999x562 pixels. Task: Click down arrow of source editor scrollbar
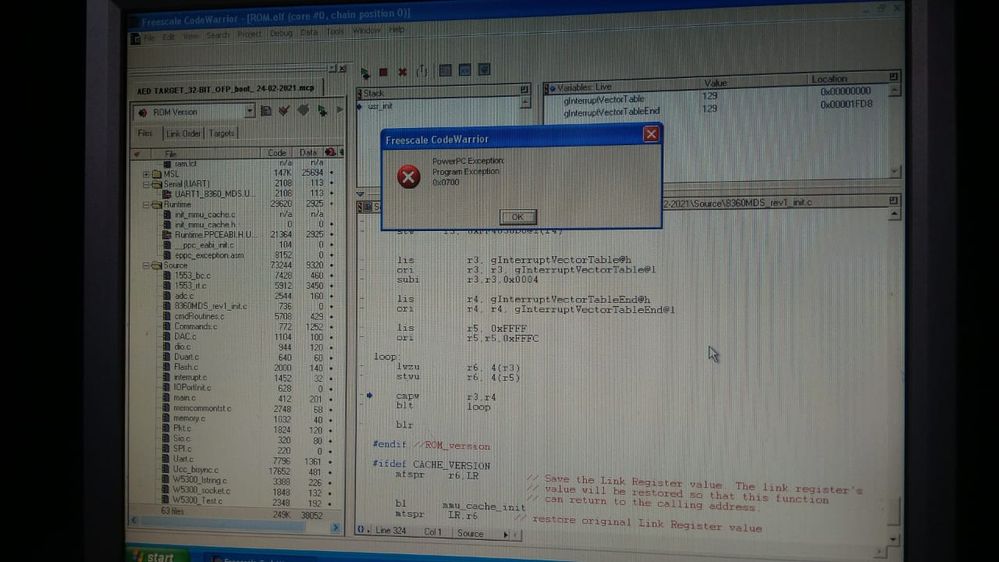coord(893,539)
